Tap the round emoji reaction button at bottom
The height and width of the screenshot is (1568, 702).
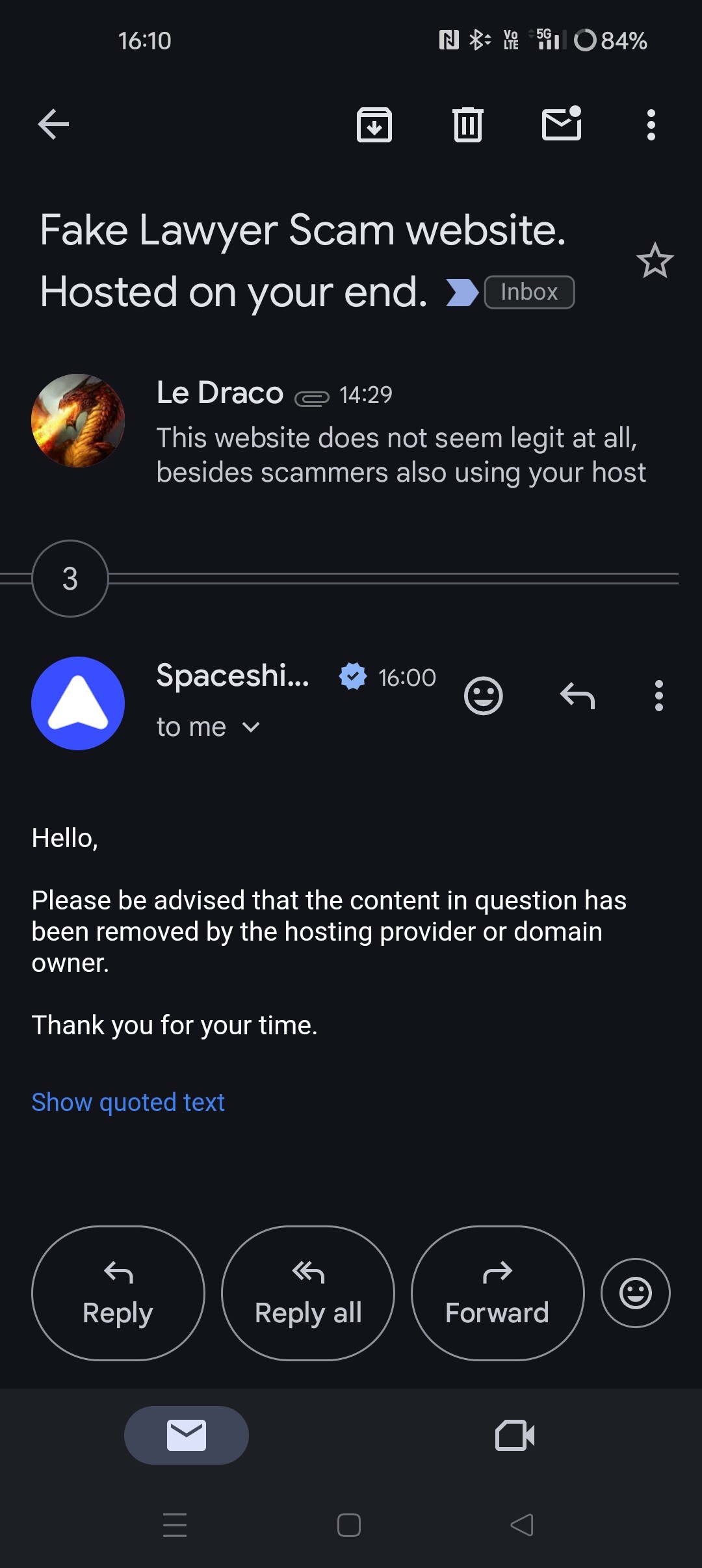click(635, 1293)
